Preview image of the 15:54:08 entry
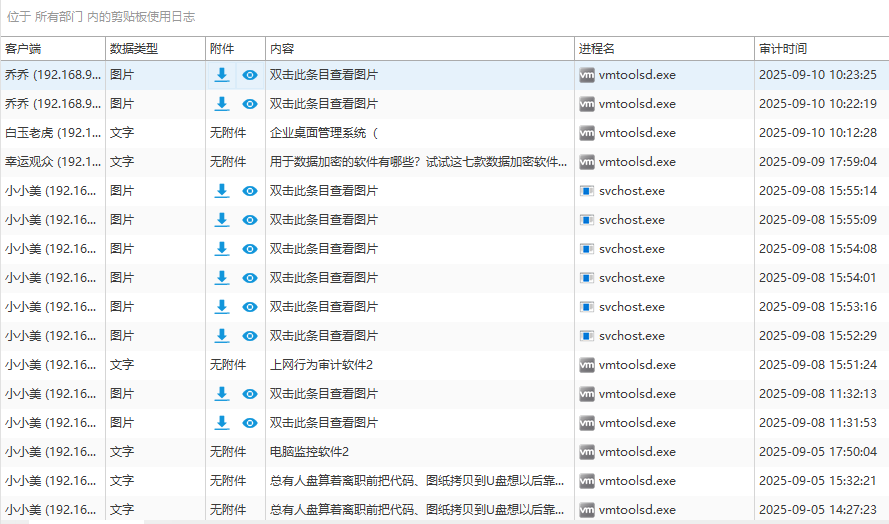 pyautogui.click(x=250, y=249)
